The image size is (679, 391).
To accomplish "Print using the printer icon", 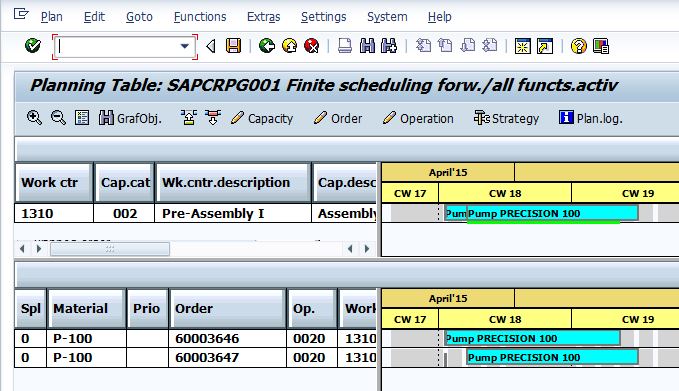I will (x=345, y=45).
